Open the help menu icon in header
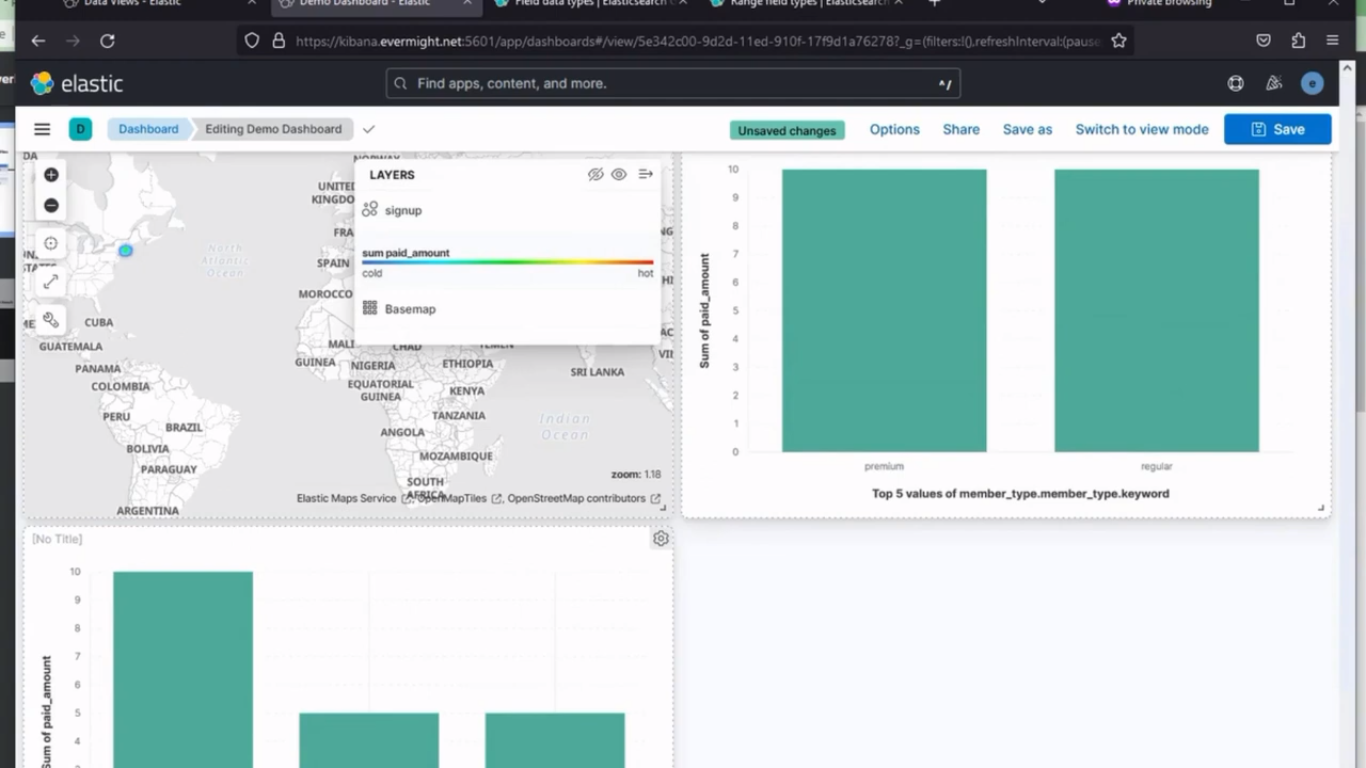 click(1236, 84)
